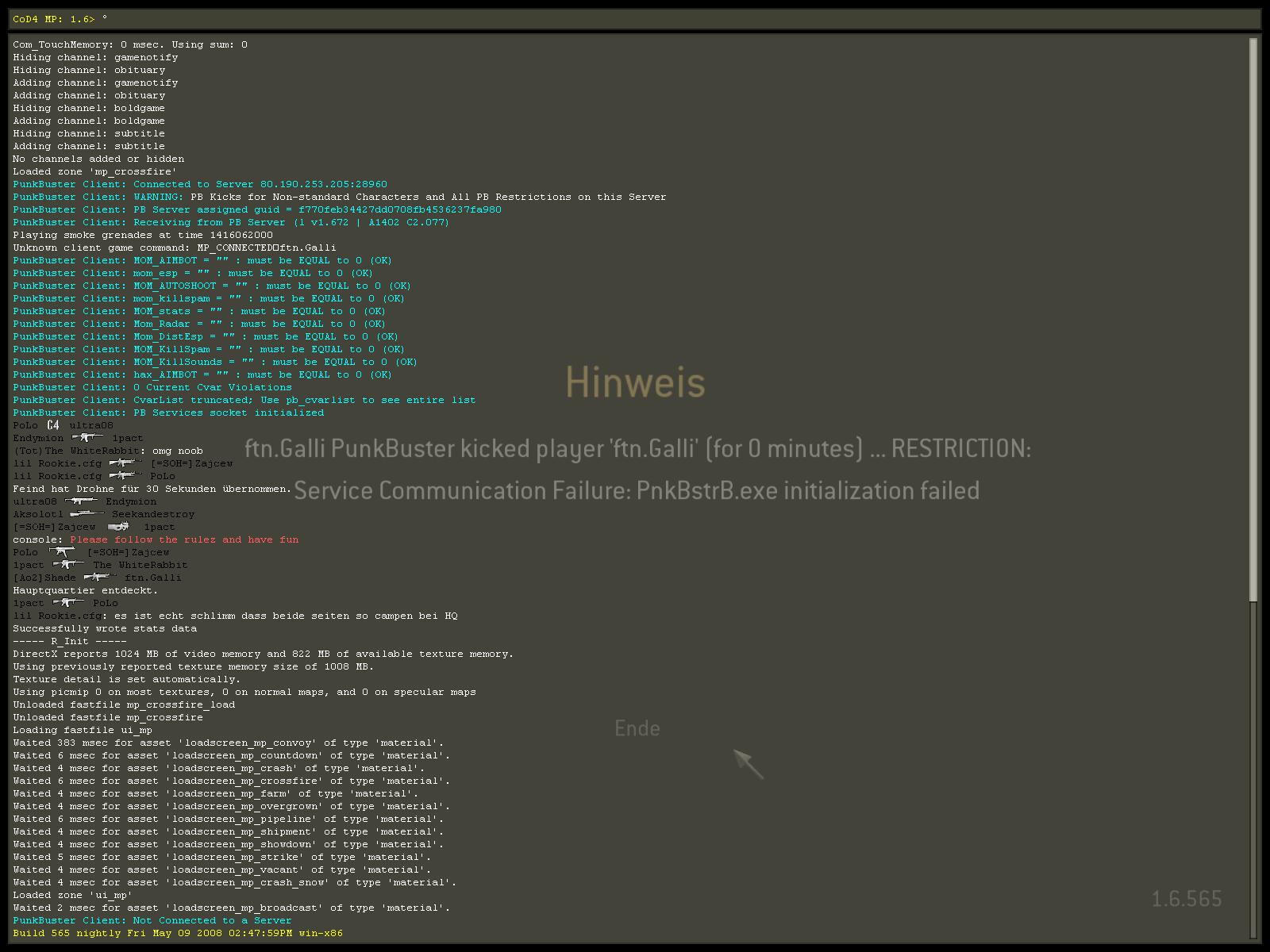
Task: Click the 'loadscreen_mp_crash_snow' asset line
Action: click(235, 882)
